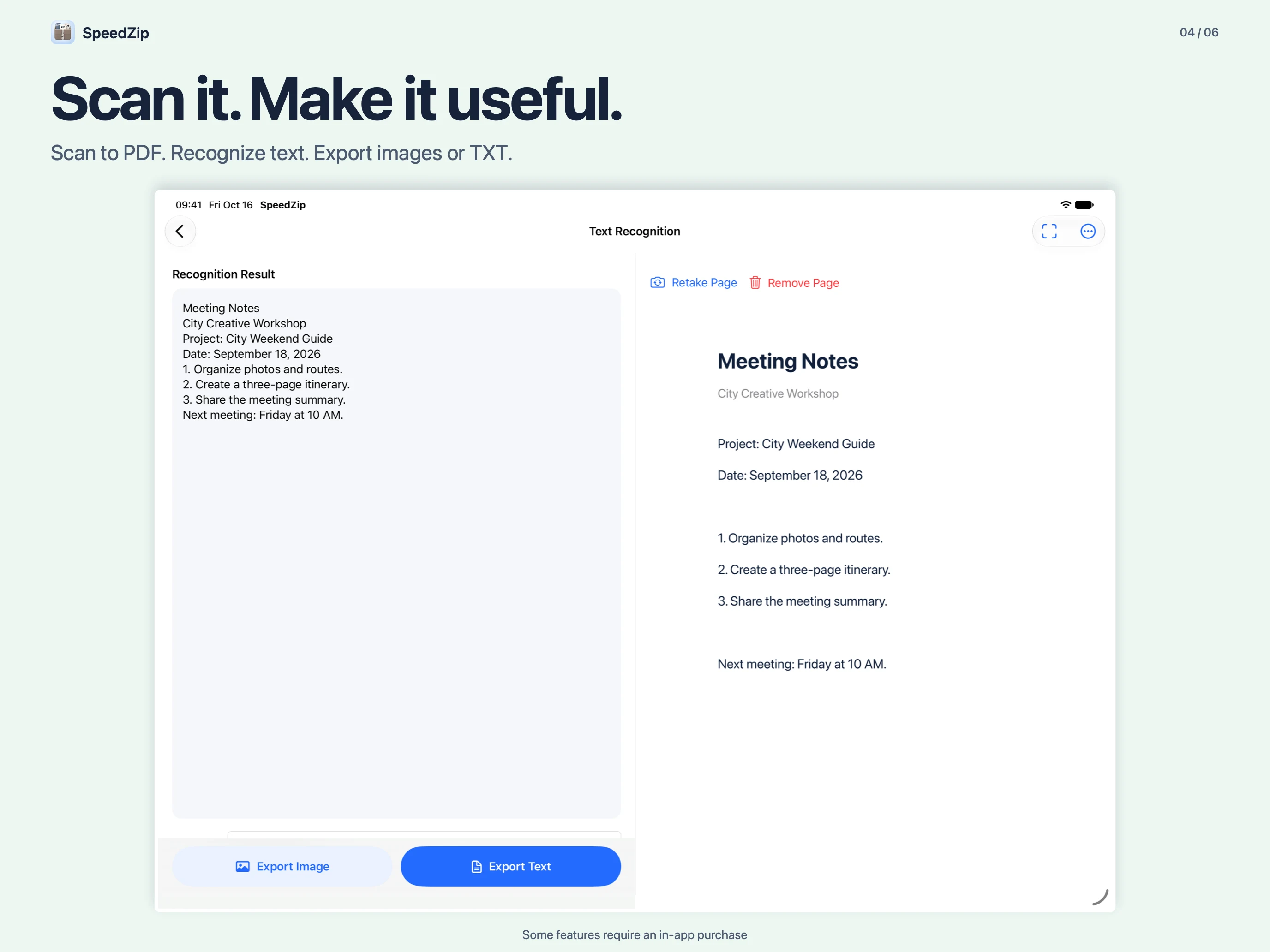Click the Retake Page camera icon
The height and width of the screenshot is (952, 1270).
pyautogui.click(x=658, y=282)
